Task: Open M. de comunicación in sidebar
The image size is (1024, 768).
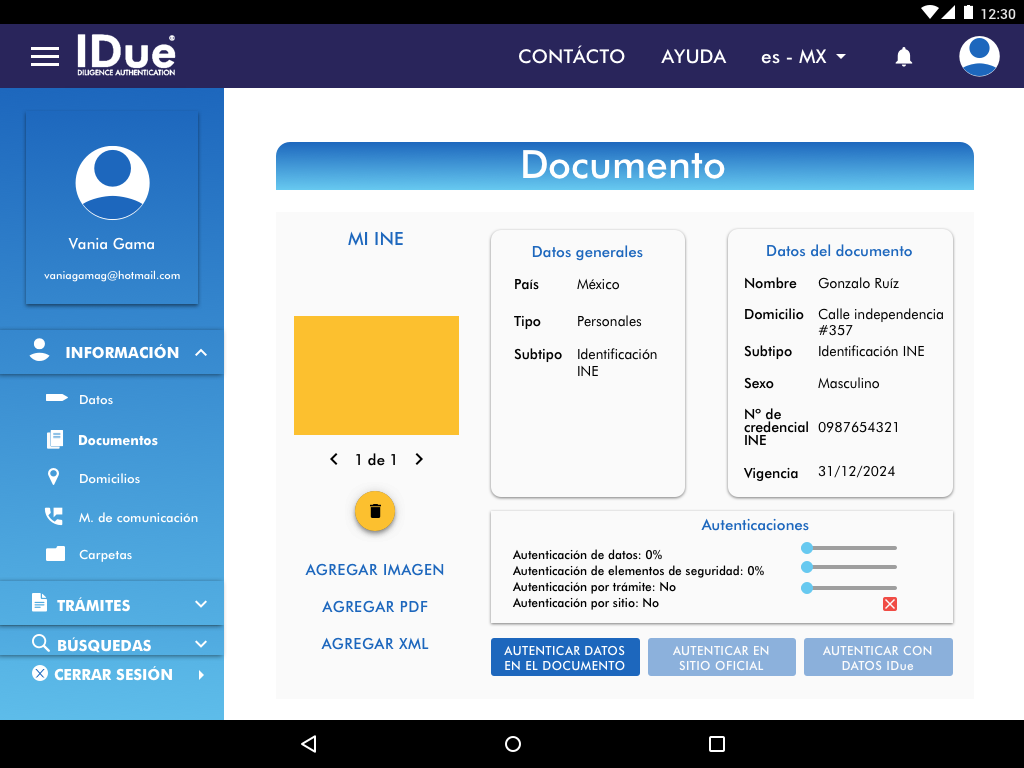Action: [138, 518]
